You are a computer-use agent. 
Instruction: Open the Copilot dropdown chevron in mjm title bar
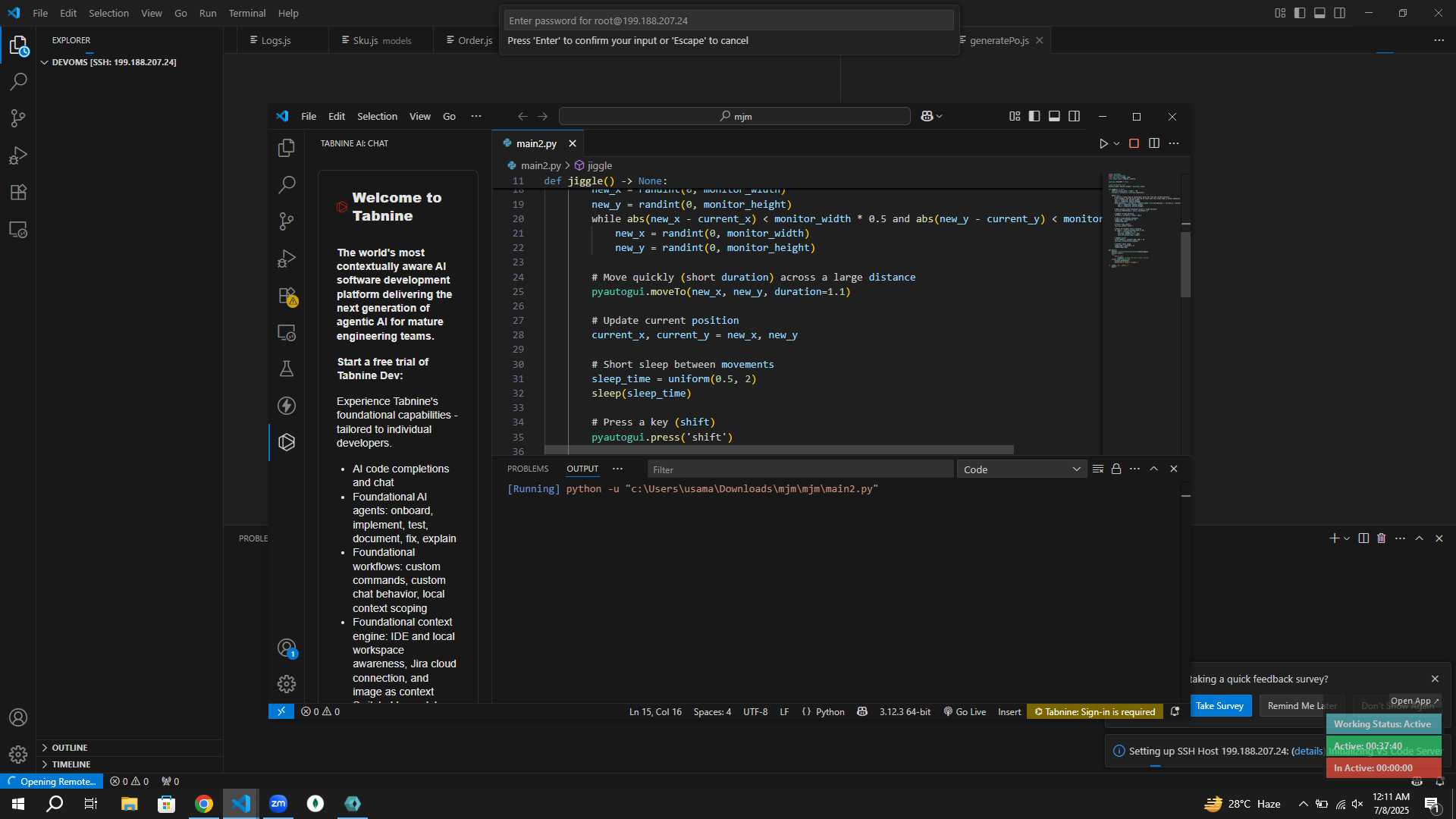click(x=940, y=116)
